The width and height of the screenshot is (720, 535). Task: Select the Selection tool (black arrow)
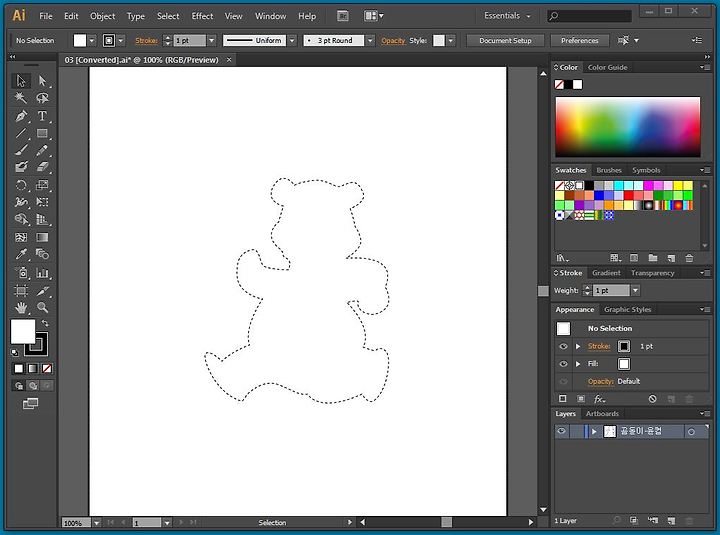21,81
